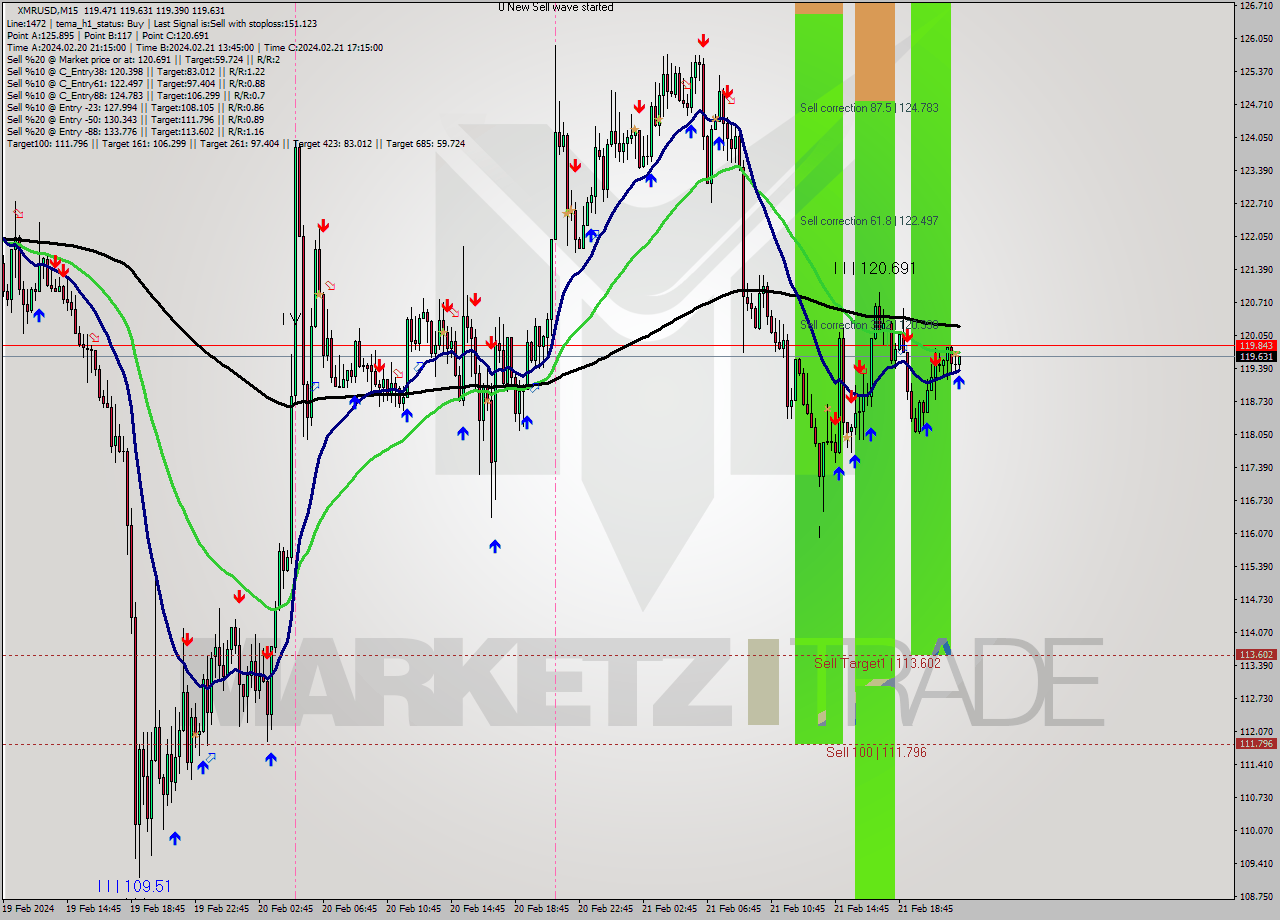Click the '| | | 120.691' chart label

click(x=875, y=268)
